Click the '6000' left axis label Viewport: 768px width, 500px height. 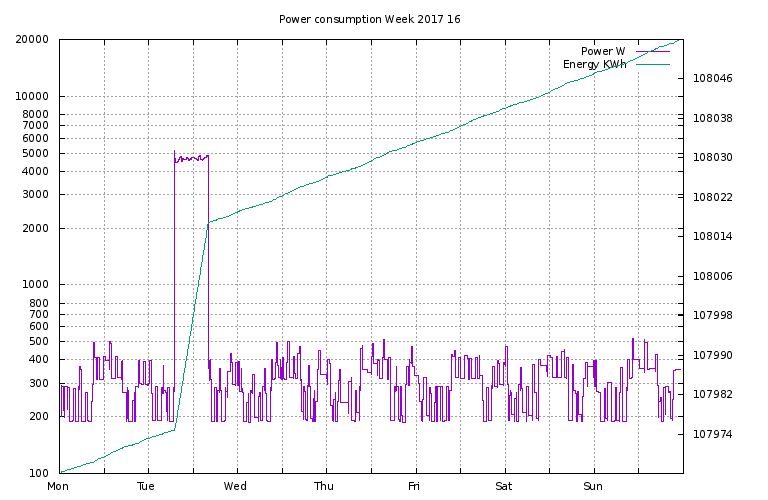pos(35,138)
